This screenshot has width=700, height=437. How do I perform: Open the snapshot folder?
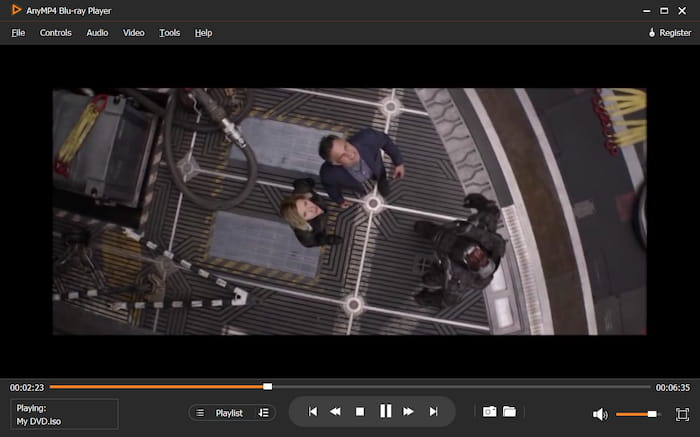click(509, 411)
